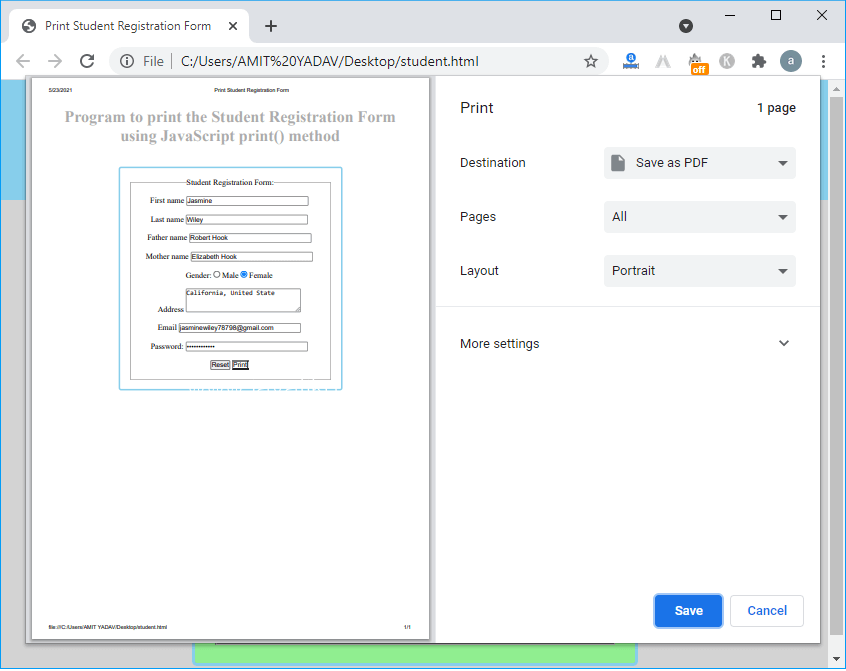Close the Print Student Registration Form tab
Image resolution: width=846 pixels, height=671 pixels.
click(233, 26)
